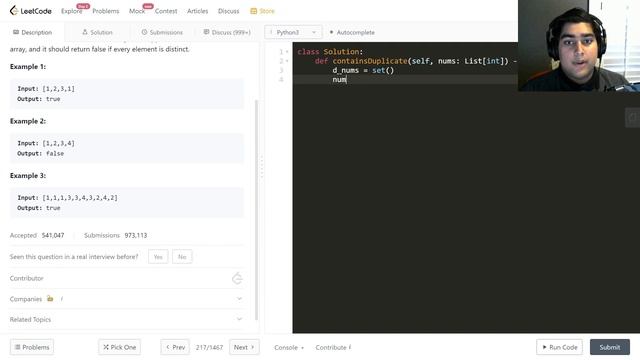Answer Yes to seen in interview
Image resolution: width=640 pixels, height=360 pixels.
tap(158, 257)
